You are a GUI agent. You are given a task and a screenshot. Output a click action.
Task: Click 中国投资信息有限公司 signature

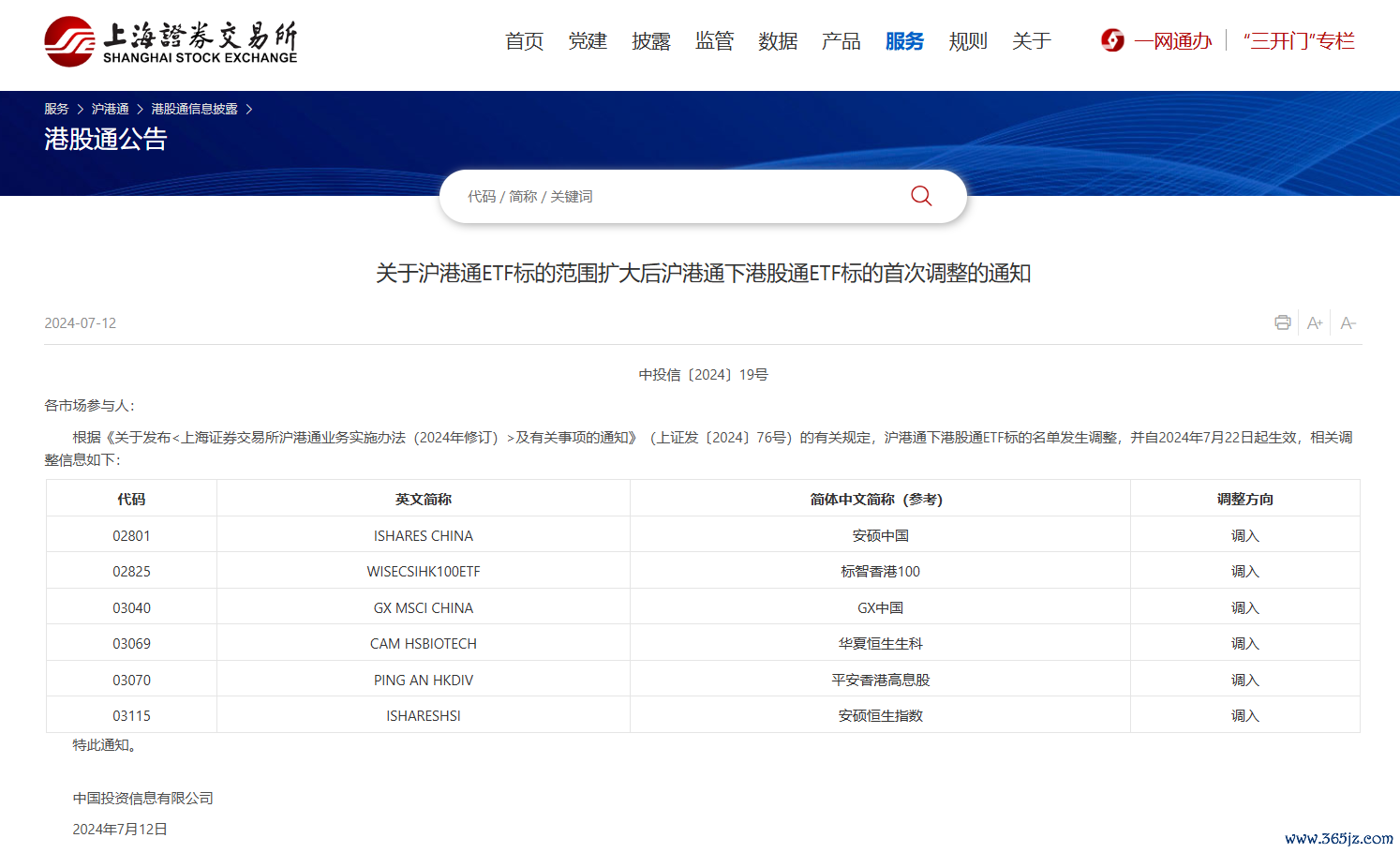pos(143,799)
